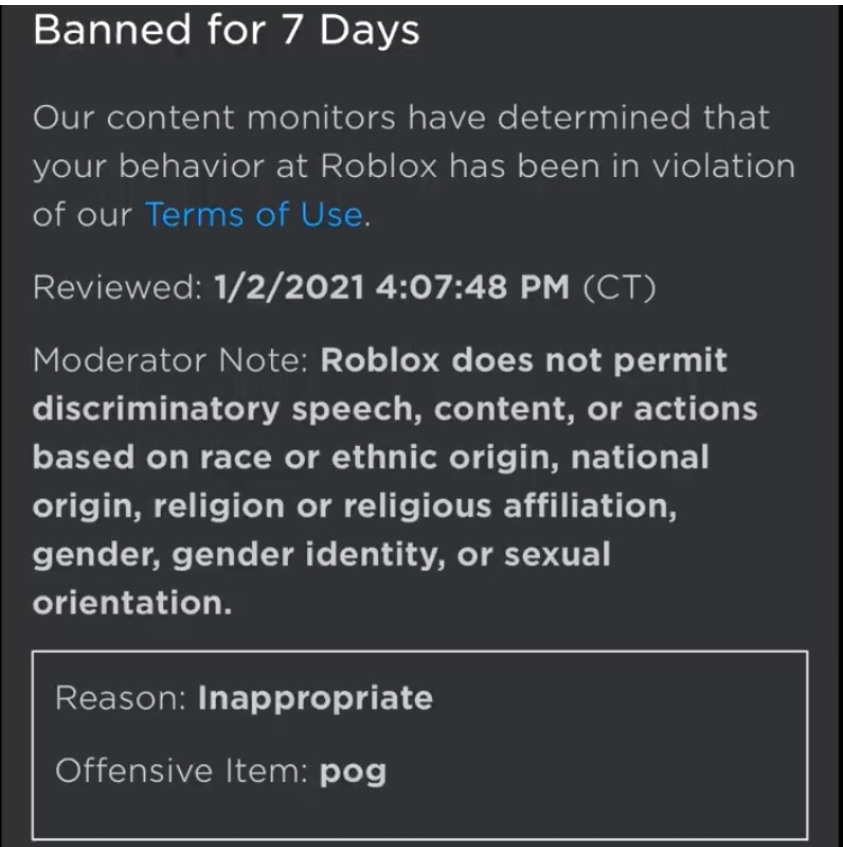Click the "Reviewed:" label
Viewport: 843px width, 847px height.
118,288
